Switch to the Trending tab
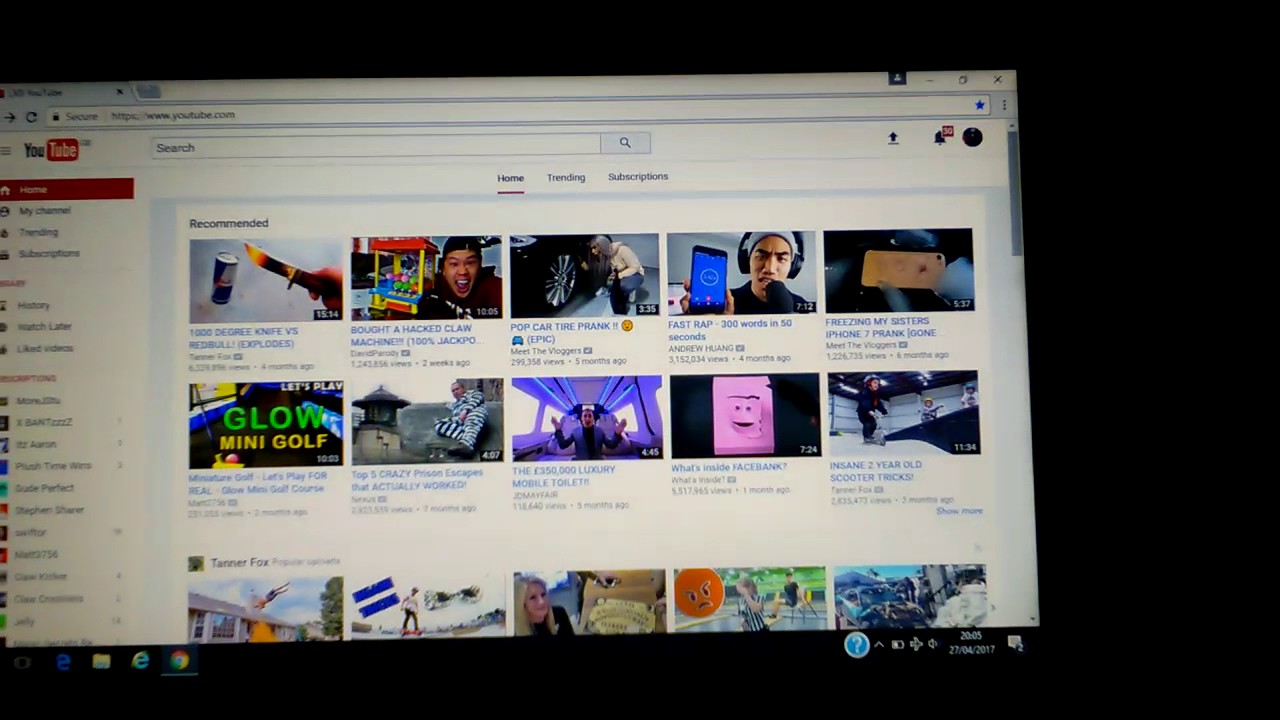Image resolution: width=1280 pixels, height=720 pixels. 566,177
